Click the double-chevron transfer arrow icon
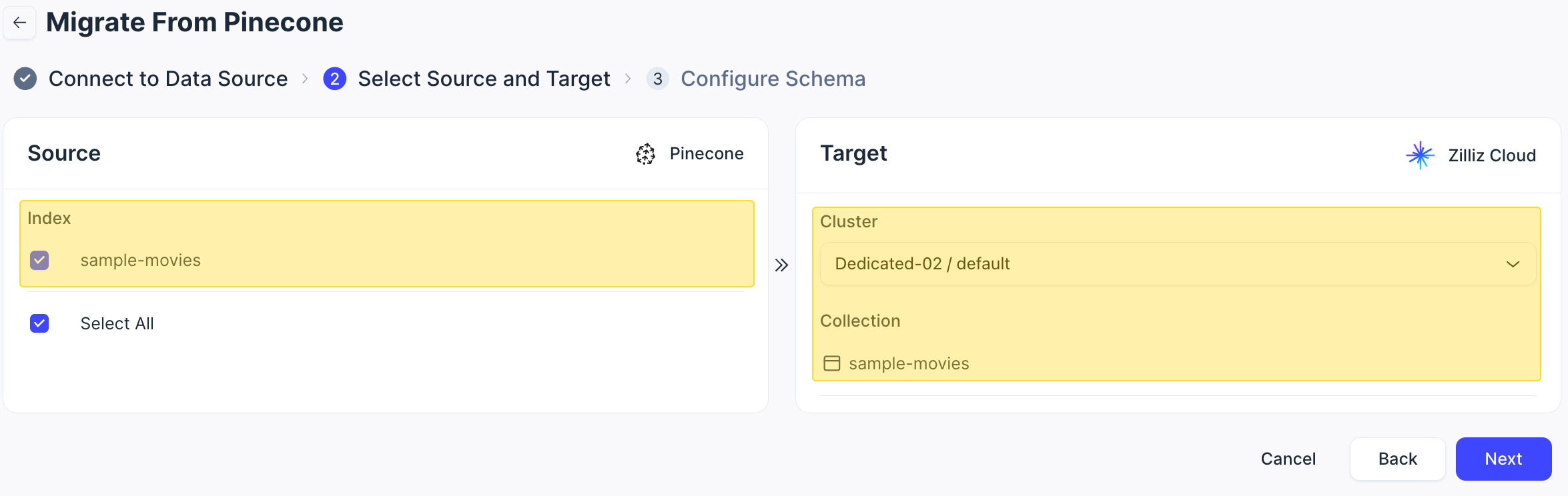 (781, 265)
